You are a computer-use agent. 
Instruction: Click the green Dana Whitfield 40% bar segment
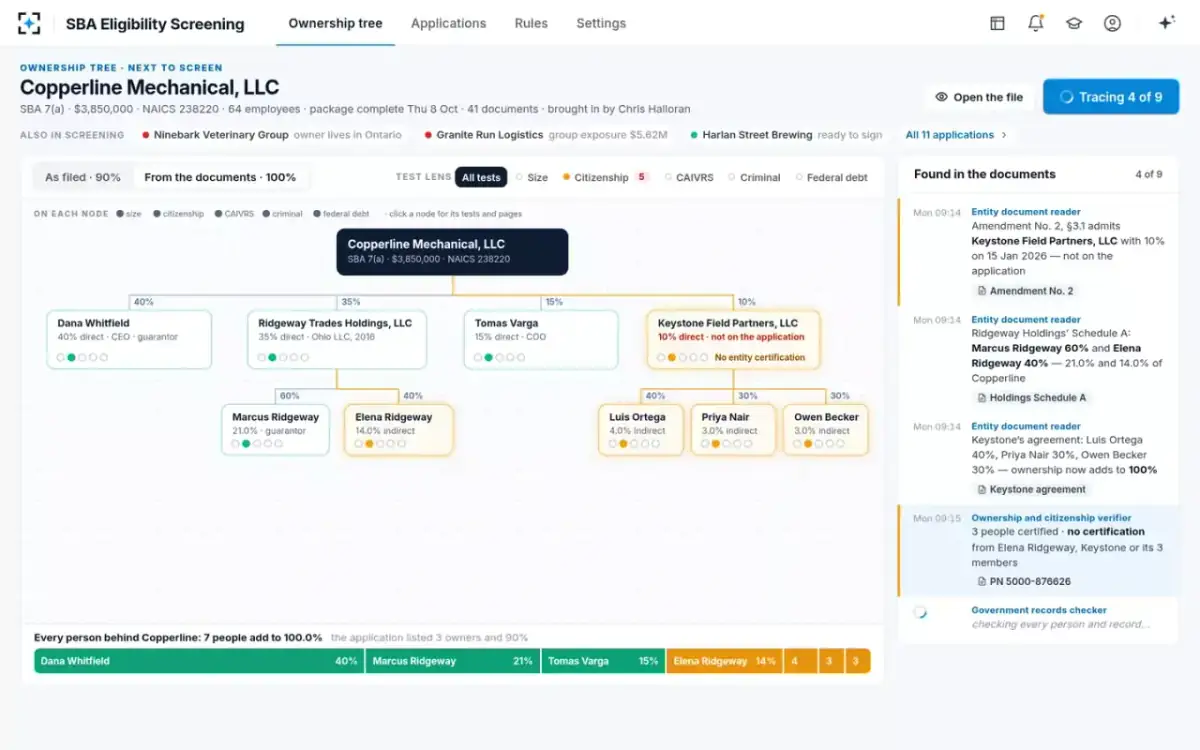point(199,661)
